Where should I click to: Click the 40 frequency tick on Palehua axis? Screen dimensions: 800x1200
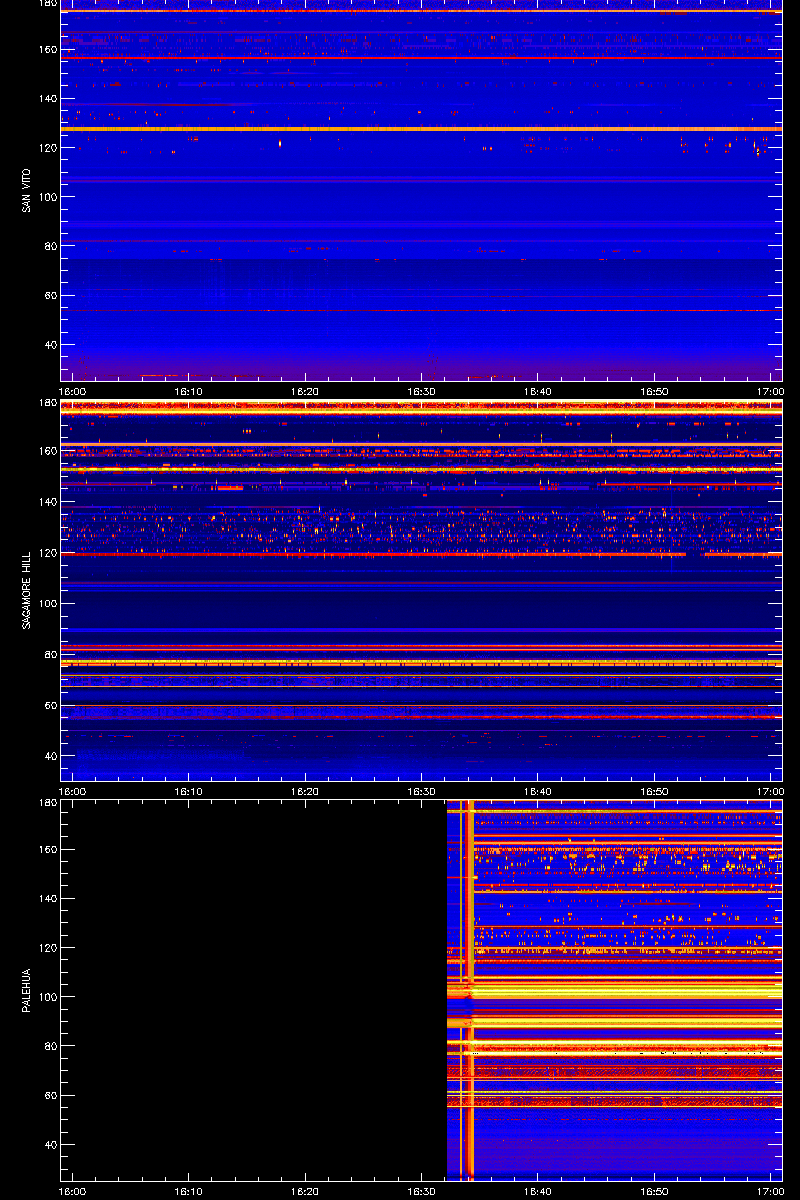pos(50,1144)
